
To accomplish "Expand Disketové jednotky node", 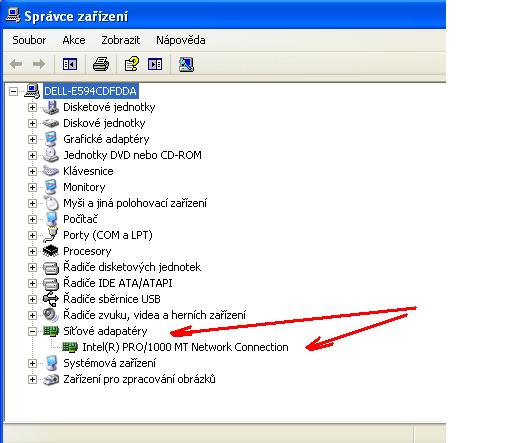I will (x=32, y=107).
